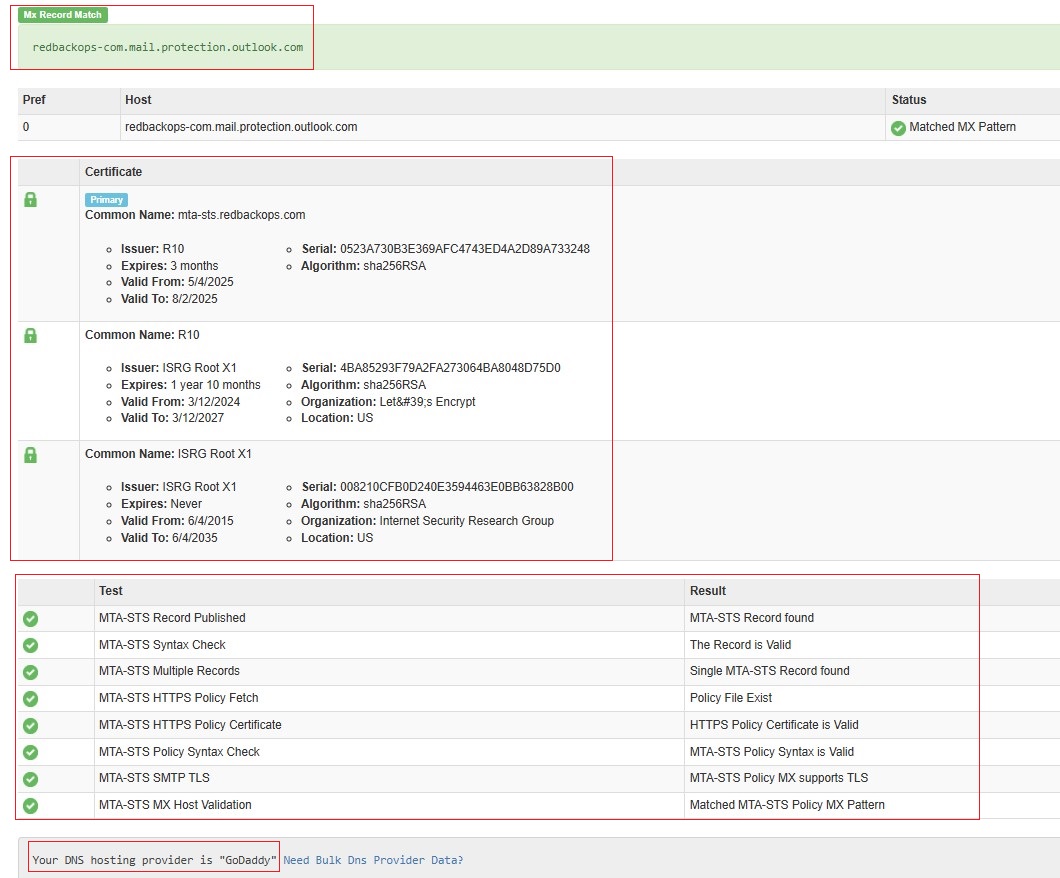
Task: Click the Status column header
Action: (908, 100)
